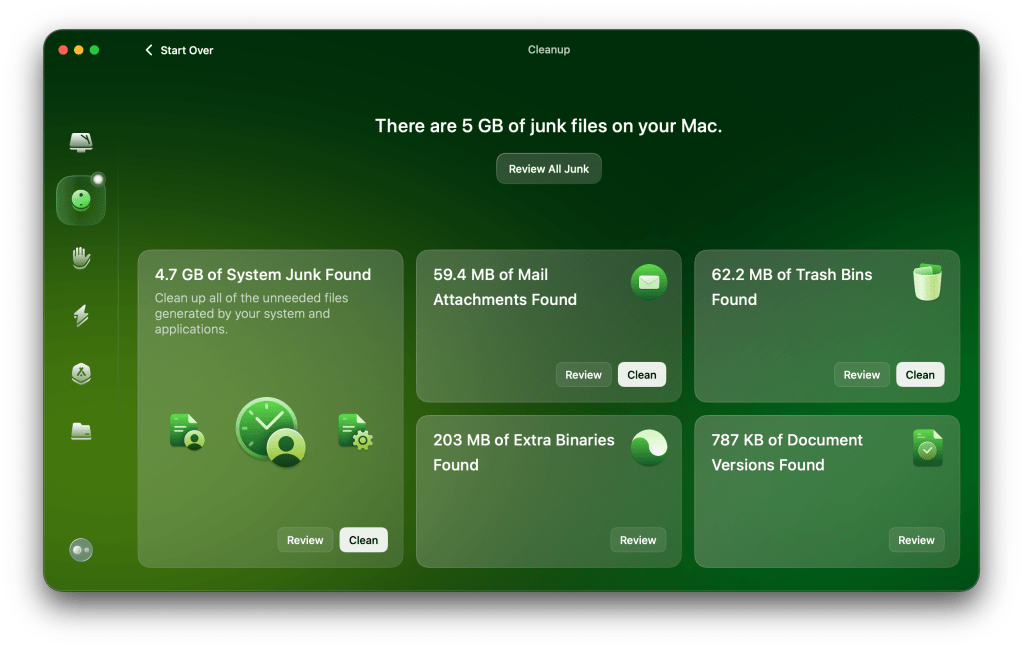Review the 203 MB of Extra Binaries
Screen dimensions: 1023x649
pos(637,539)
